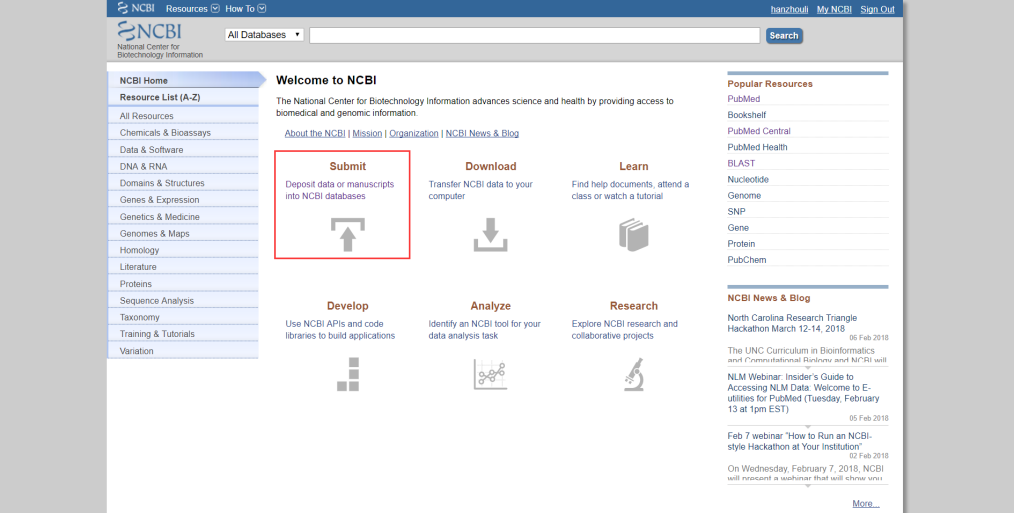Click the Research microscope icon
Viewport: 1014px width, 513px height.
(x=633, y=374)
